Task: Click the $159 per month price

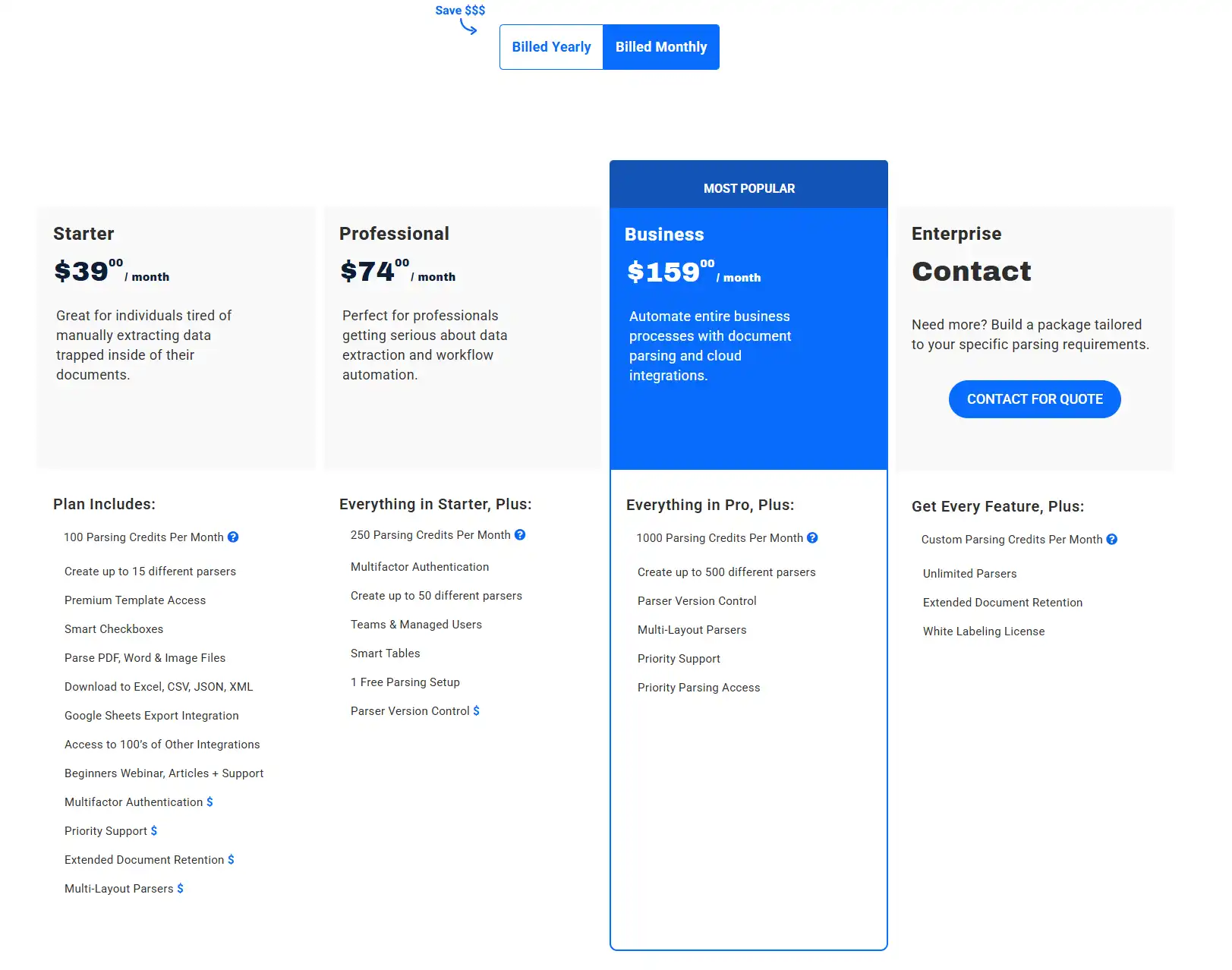Action: tap(694, 272)
